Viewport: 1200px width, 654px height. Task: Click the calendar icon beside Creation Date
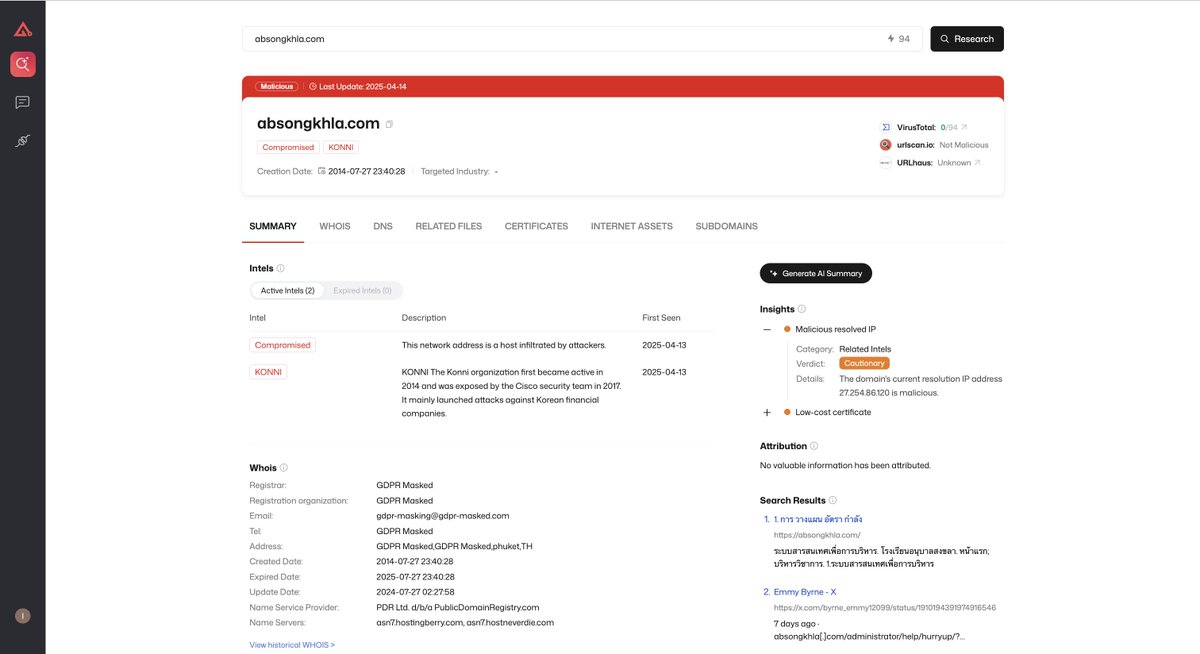(322, 171)
